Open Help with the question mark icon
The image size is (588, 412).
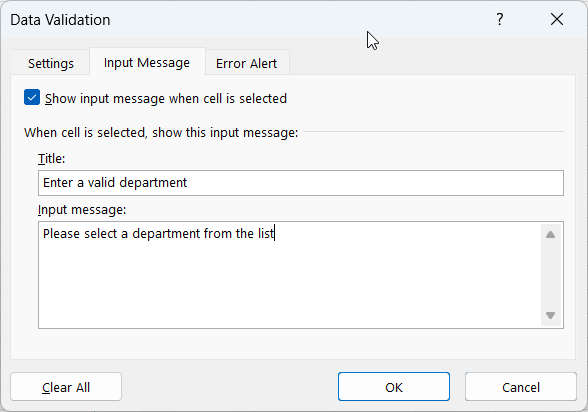(500, 19)
